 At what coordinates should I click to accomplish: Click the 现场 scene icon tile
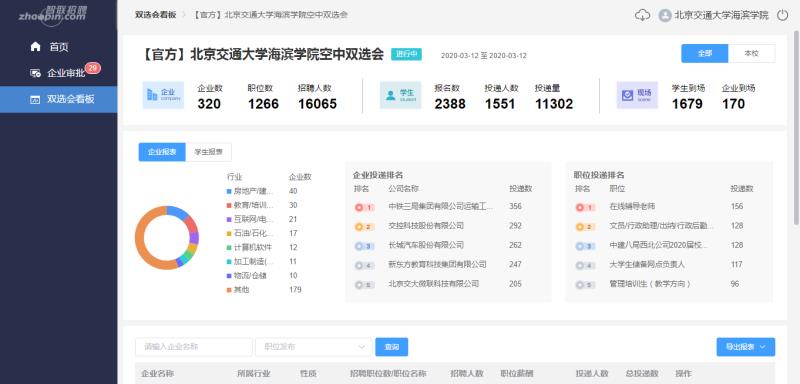click(x=637, y=95)
